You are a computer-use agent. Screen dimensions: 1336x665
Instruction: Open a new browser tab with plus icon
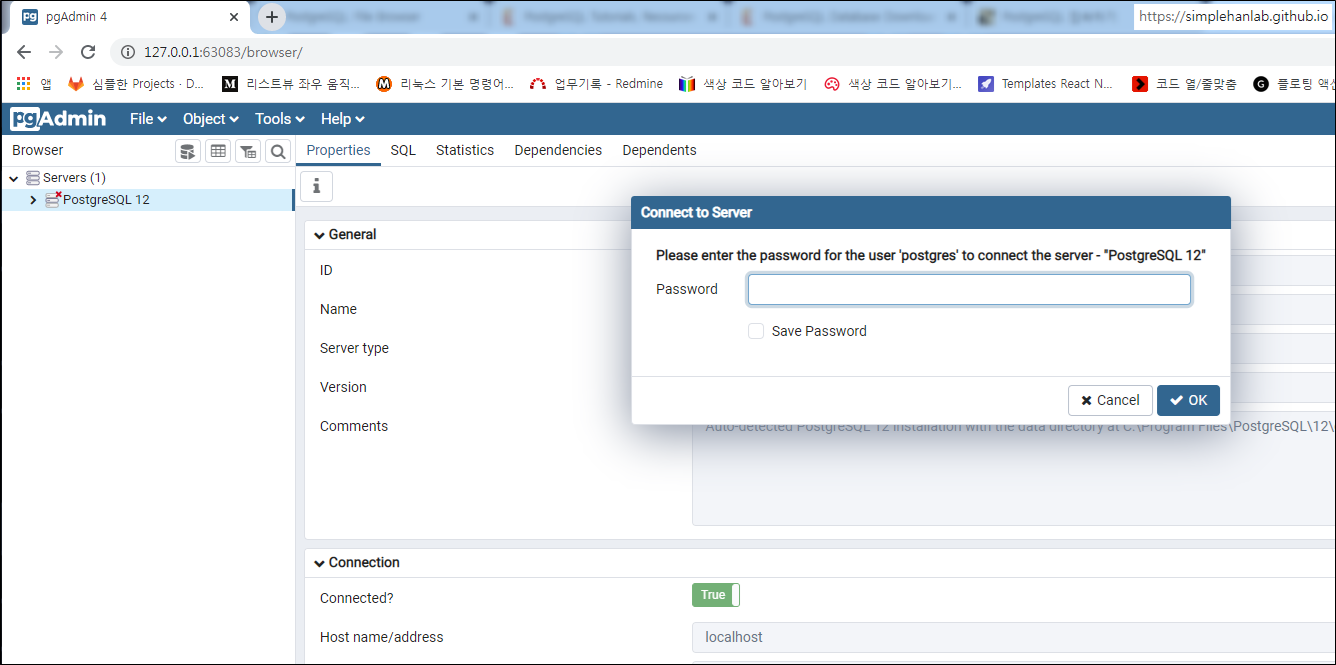272,17
